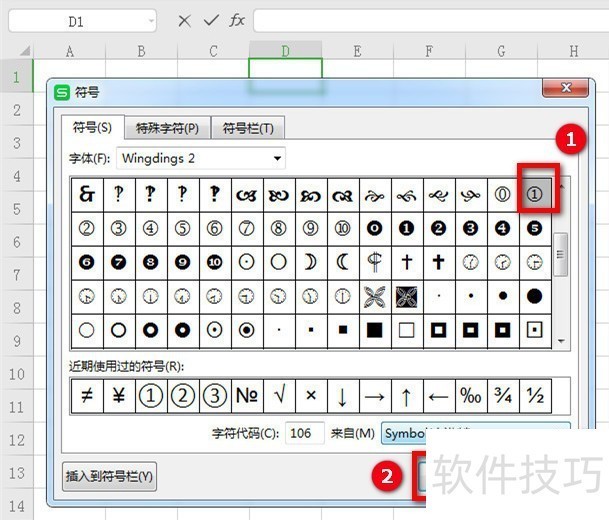The width and height of the screenshot is (609, 520).
Task: Select the ampersand symbol in symbol grid
Action: point(87,195)
